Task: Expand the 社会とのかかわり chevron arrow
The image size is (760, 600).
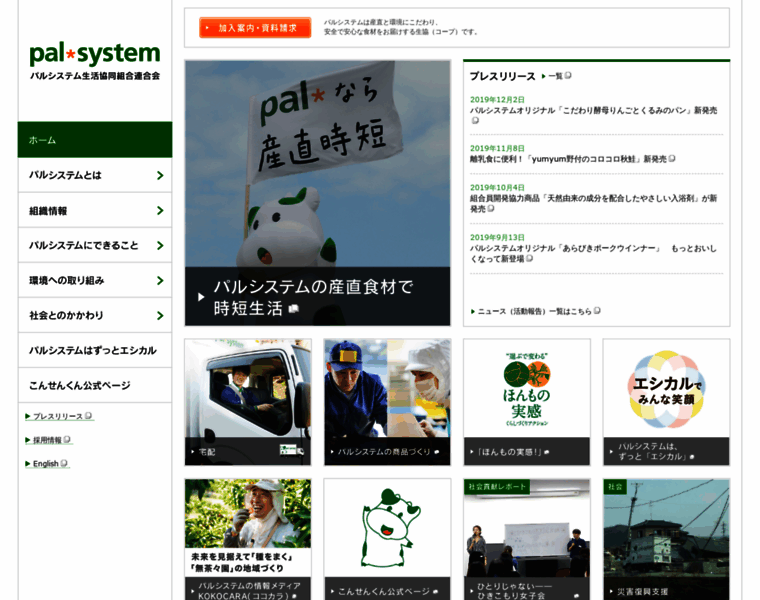Action: 160,316
